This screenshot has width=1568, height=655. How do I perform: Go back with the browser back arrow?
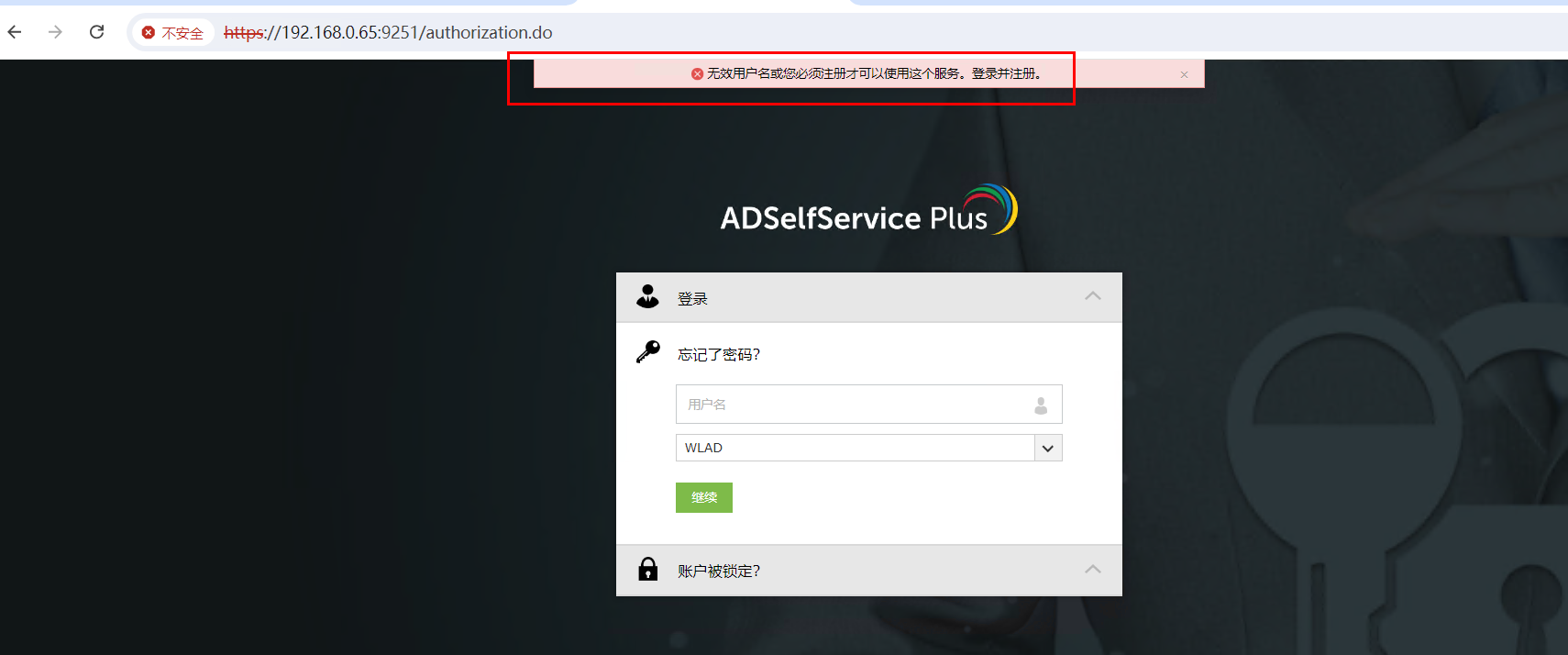click(15, 32)
